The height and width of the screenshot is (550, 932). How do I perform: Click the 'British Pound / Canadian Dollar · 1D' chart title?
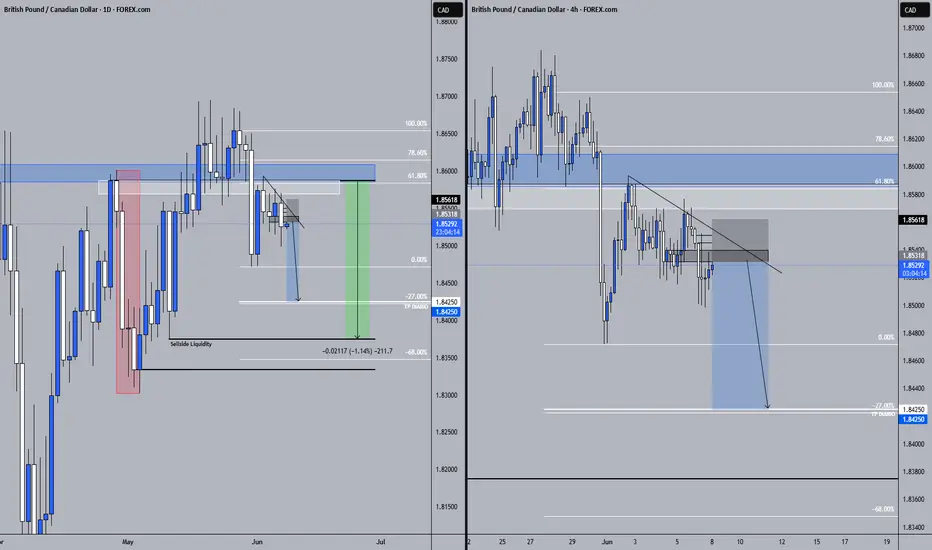[x=77, y=10]
